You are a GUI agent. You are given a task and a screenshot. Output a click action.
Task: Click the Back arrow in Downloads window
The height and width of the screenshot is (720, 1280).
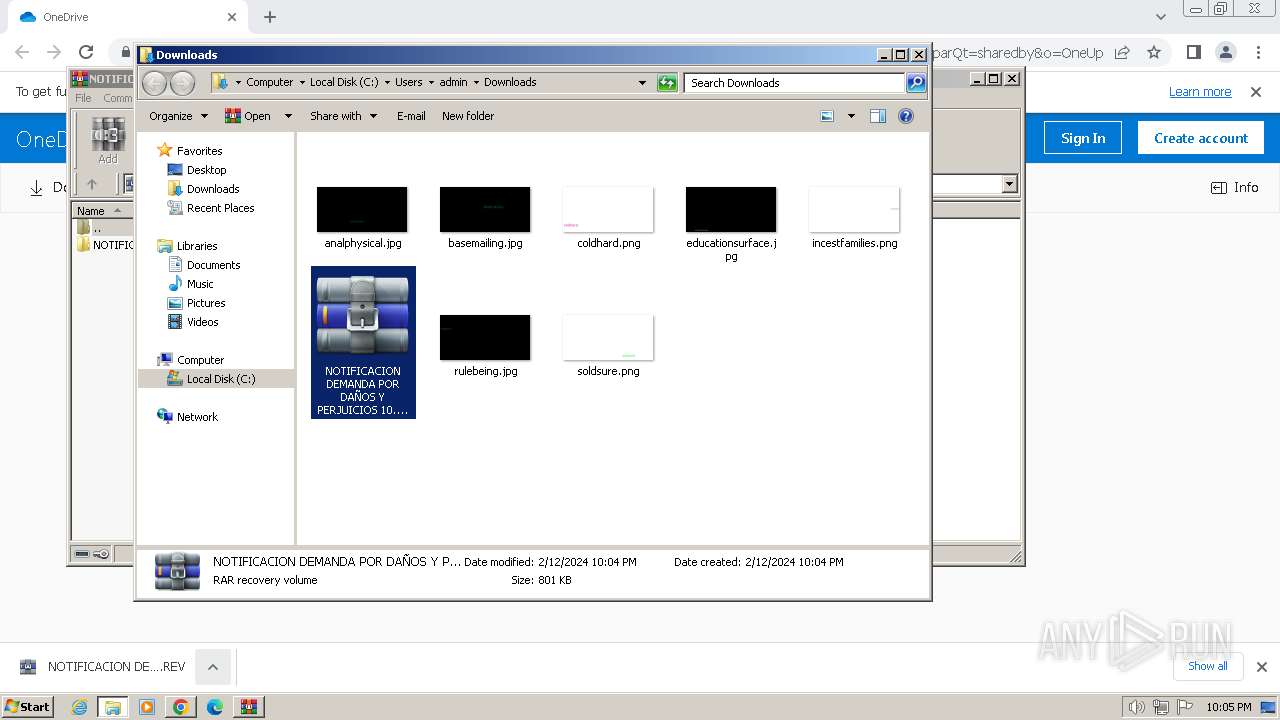[154, 83]
